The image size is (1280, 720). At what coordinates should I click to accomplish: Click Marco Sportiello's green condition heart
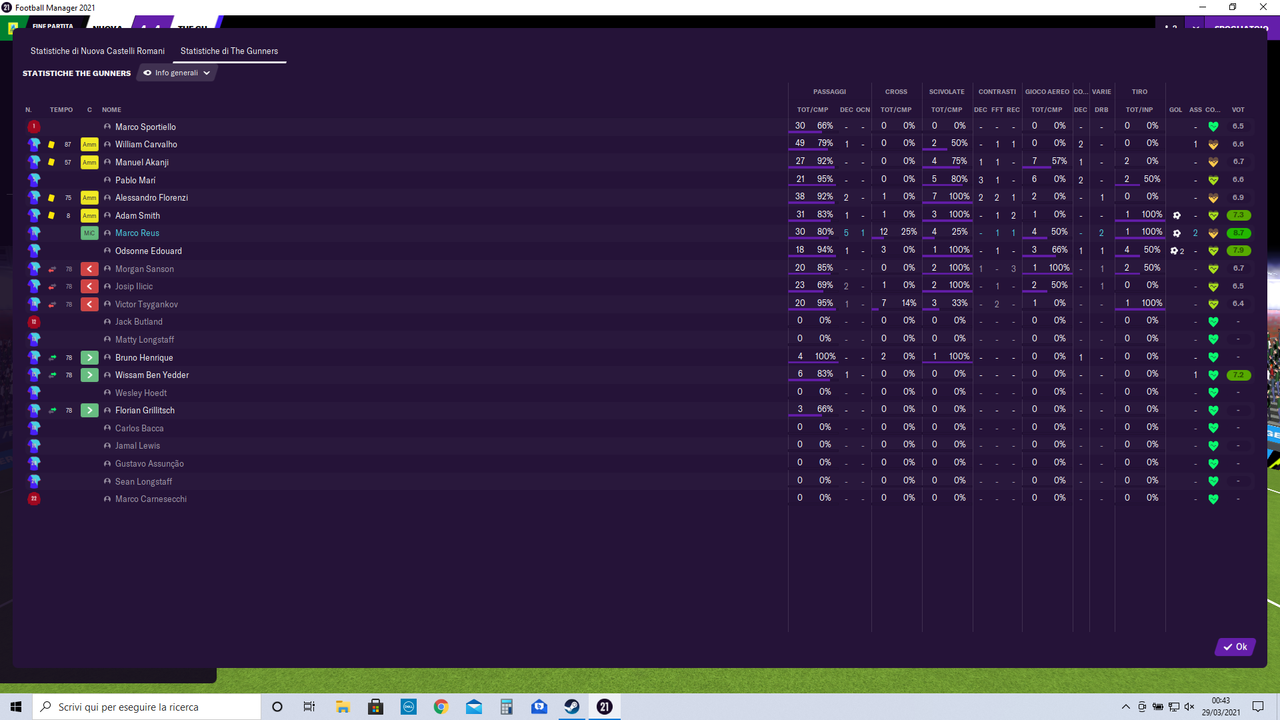point(1213,127)
